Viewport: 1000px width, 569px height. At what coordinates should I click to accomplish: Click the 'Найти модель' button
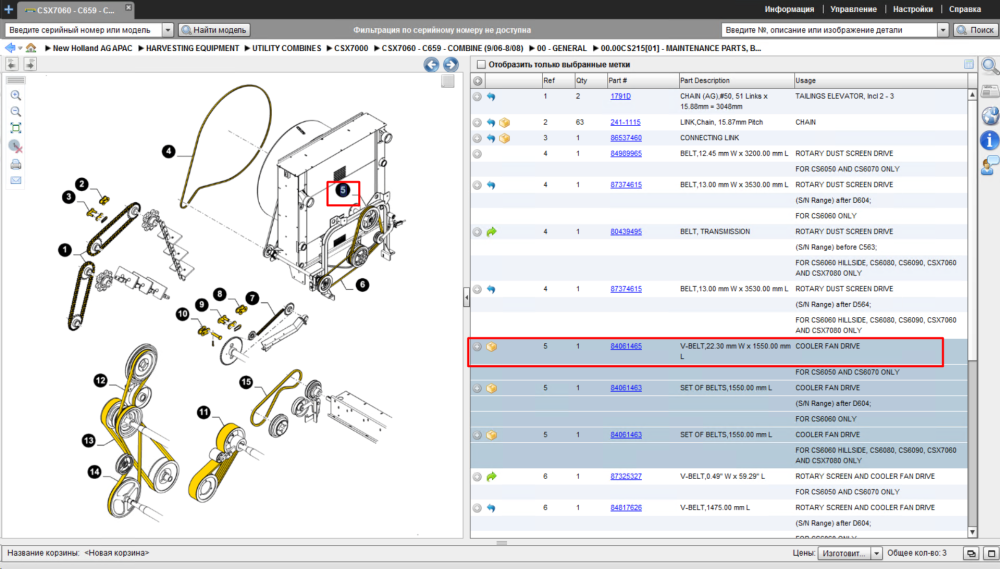tap(214, 30)
